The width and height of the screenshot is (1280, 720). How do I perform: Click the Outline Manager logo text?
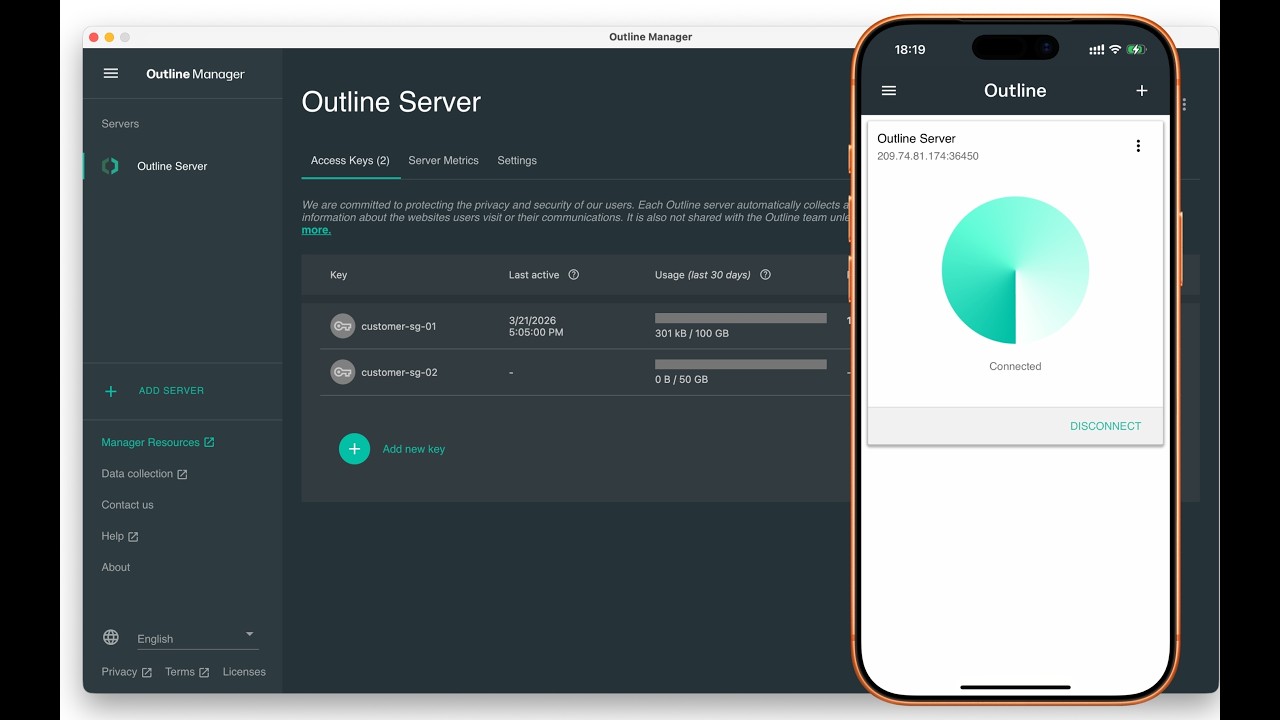(195, 74)
